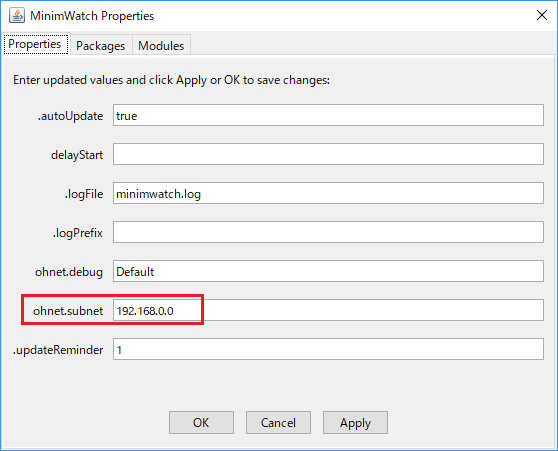Click the MinimWatch Properties title text

92,16
